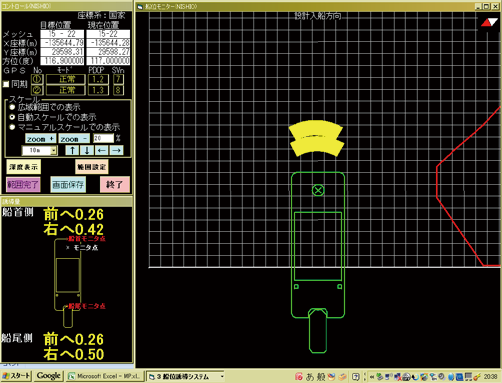The height and width of the screenshot is (383, 502).
Task: Open the 10m scale dropdown
Action: coord(53,151)
